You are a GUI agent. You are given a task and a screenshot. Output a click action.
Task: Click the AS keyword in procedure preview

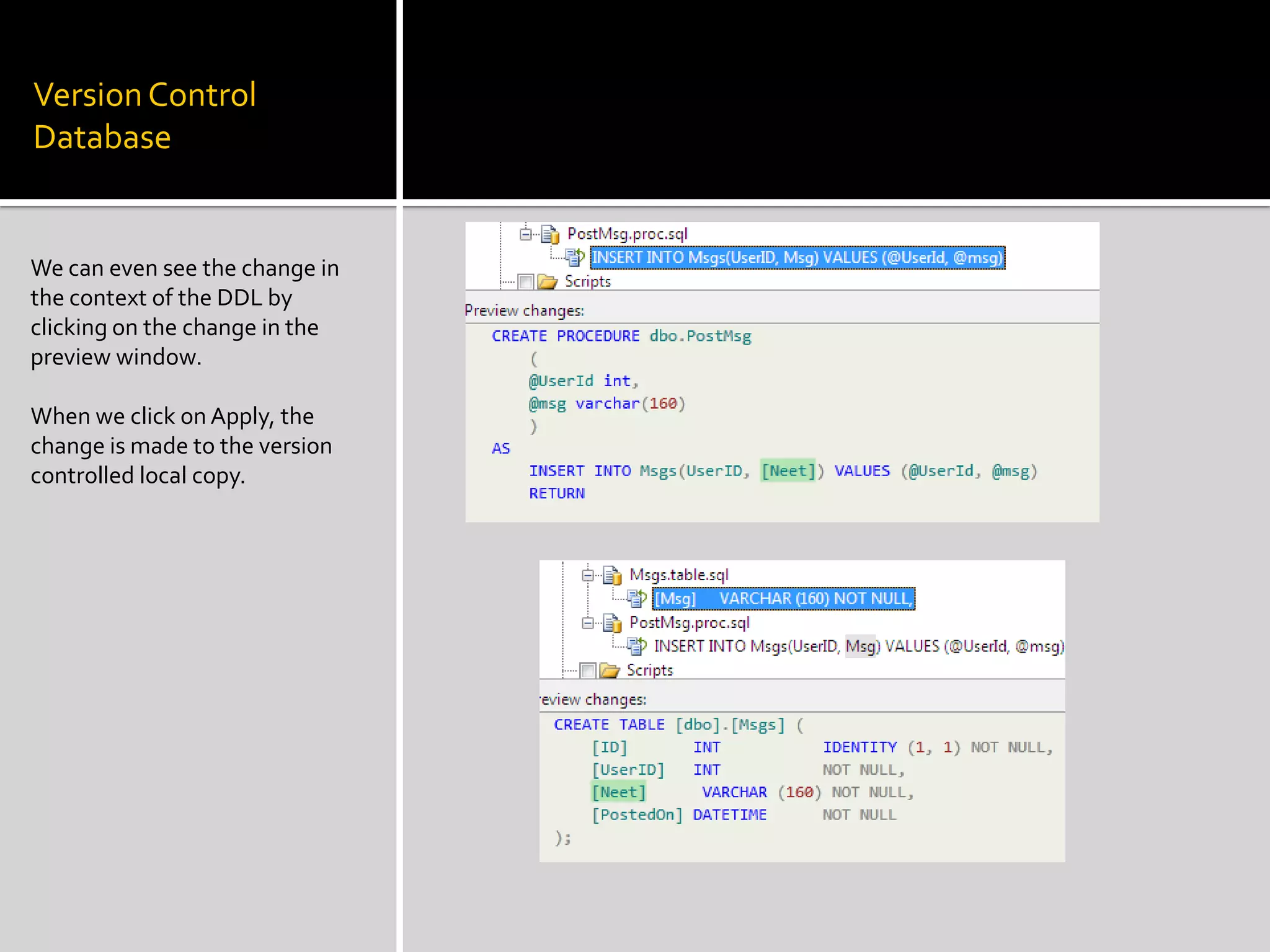coord(501,449)
